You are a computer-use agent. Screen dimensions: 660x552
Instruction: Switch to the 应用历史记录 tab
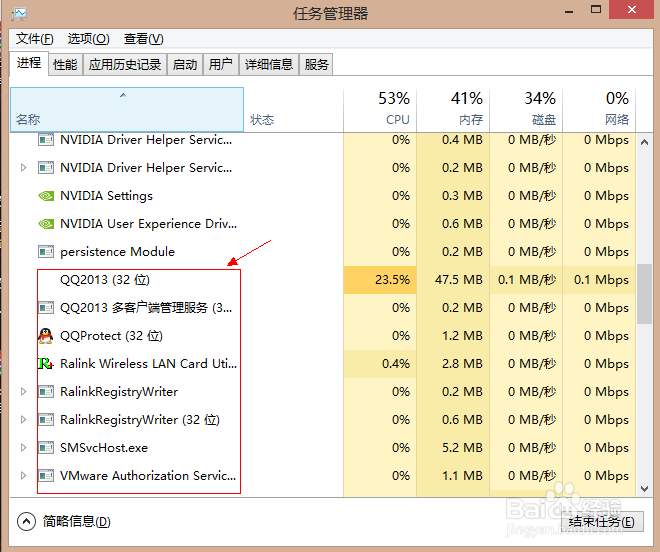(125, 64)
